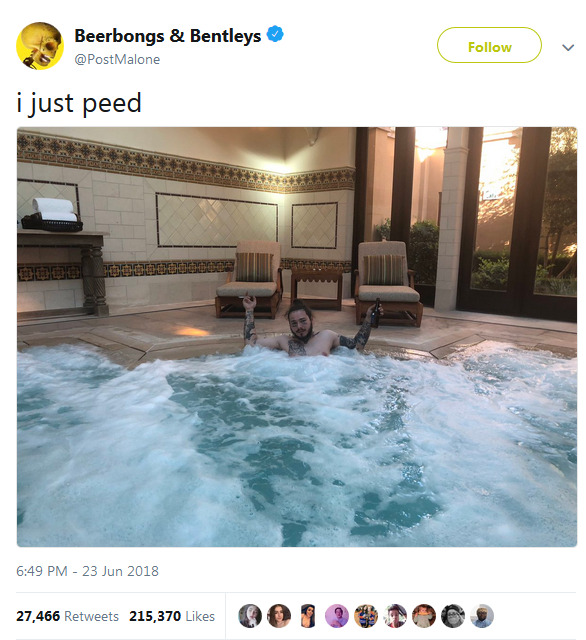Viewport: 586px width, 640px height.
Task: View the 215,370 Likes list
Action: pos(172,616)
